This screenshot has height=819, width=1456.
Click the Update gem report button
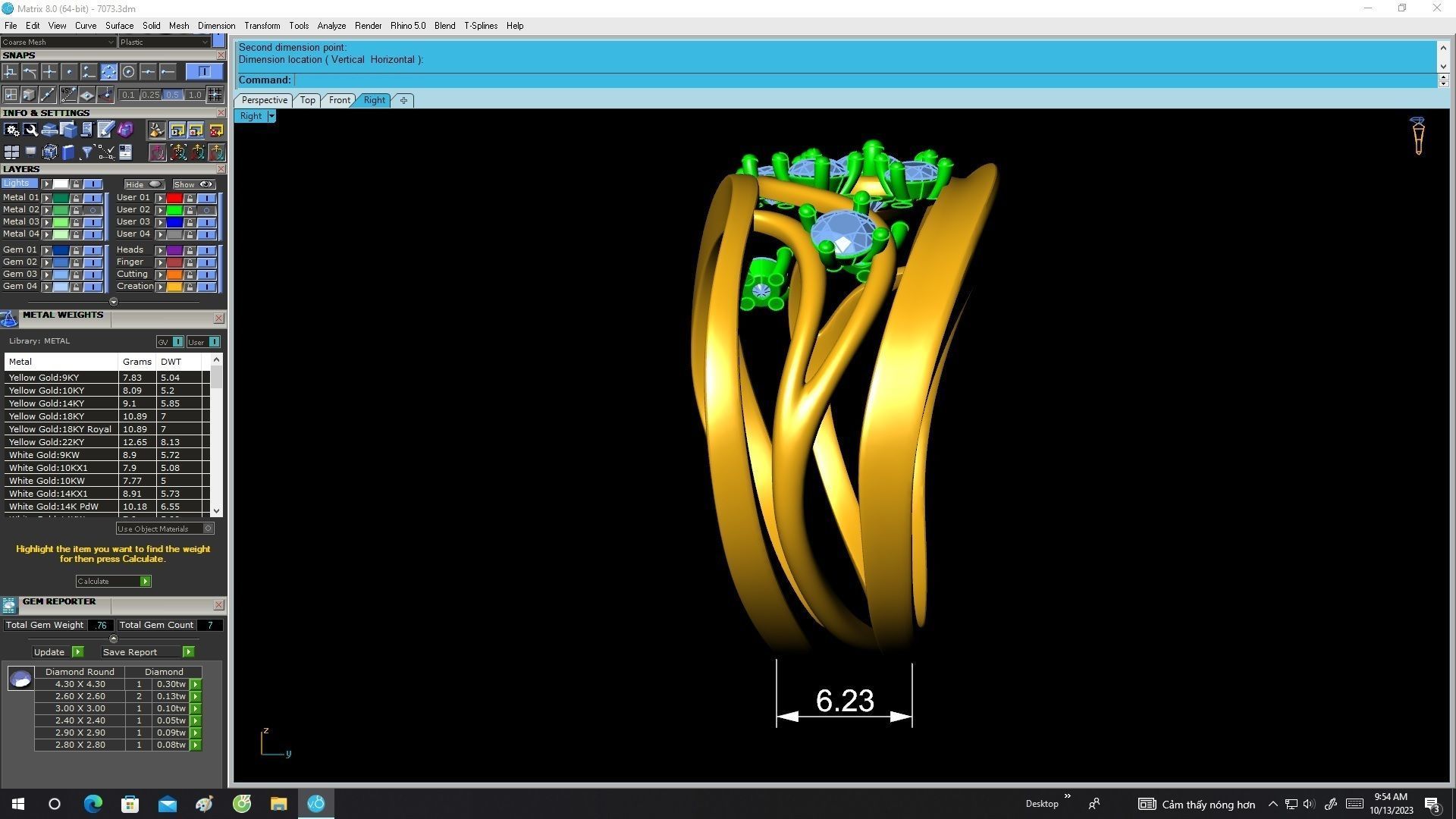(58, 652)
